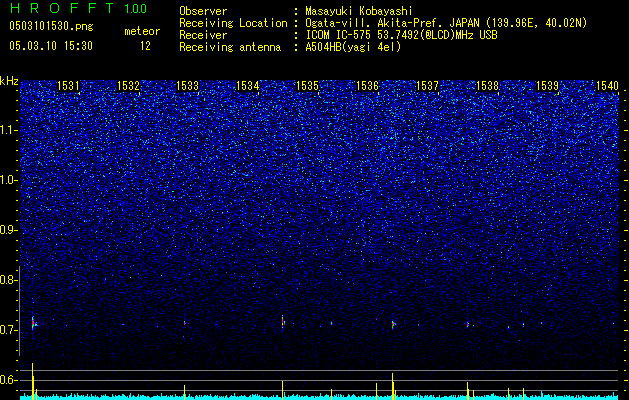Click the meteor count value 12
The width and height of the screenshot is (629, 400).
point(145,46)
